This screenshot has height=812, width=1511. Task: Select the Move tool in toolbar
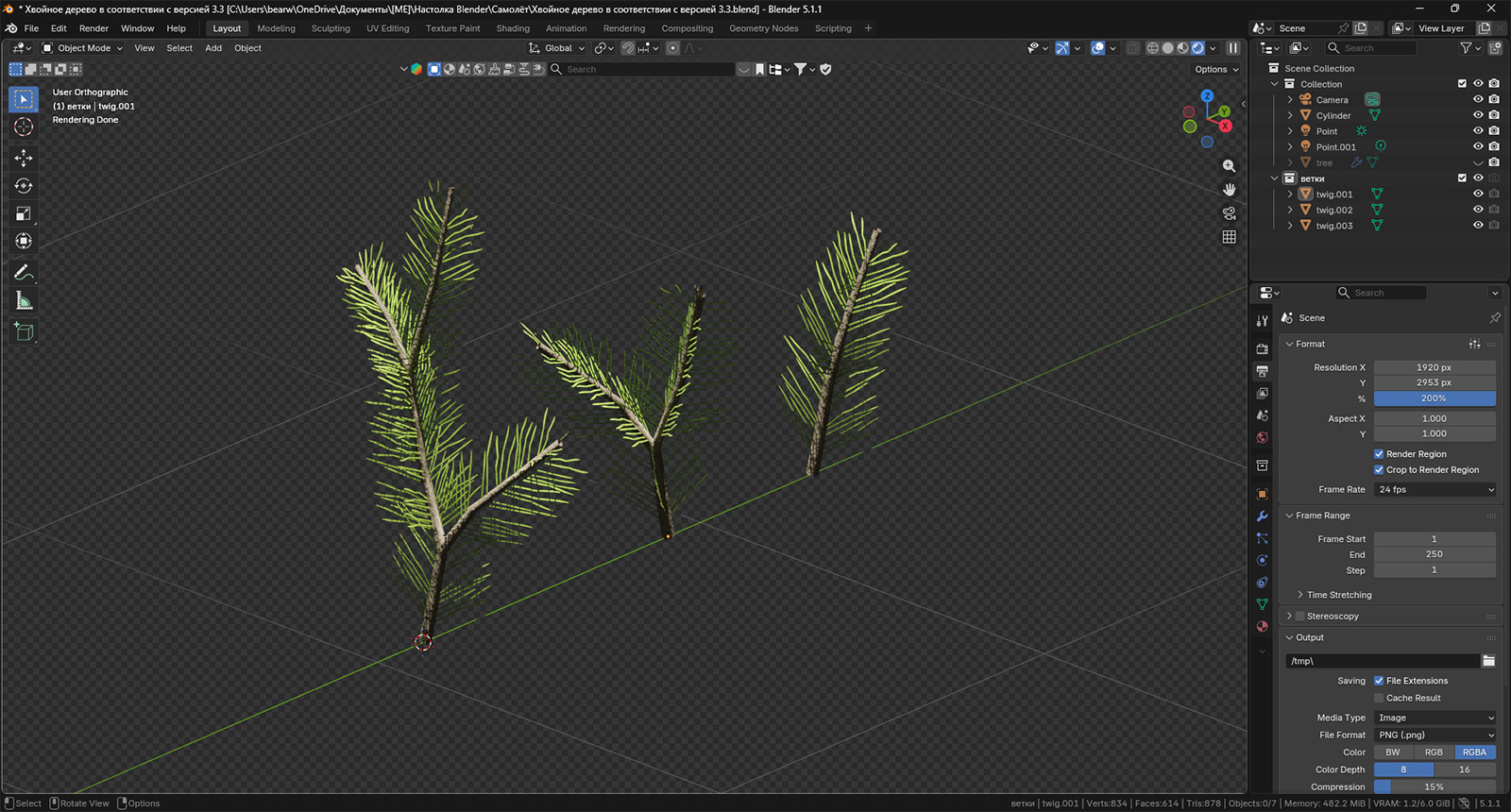pos(24,158)
